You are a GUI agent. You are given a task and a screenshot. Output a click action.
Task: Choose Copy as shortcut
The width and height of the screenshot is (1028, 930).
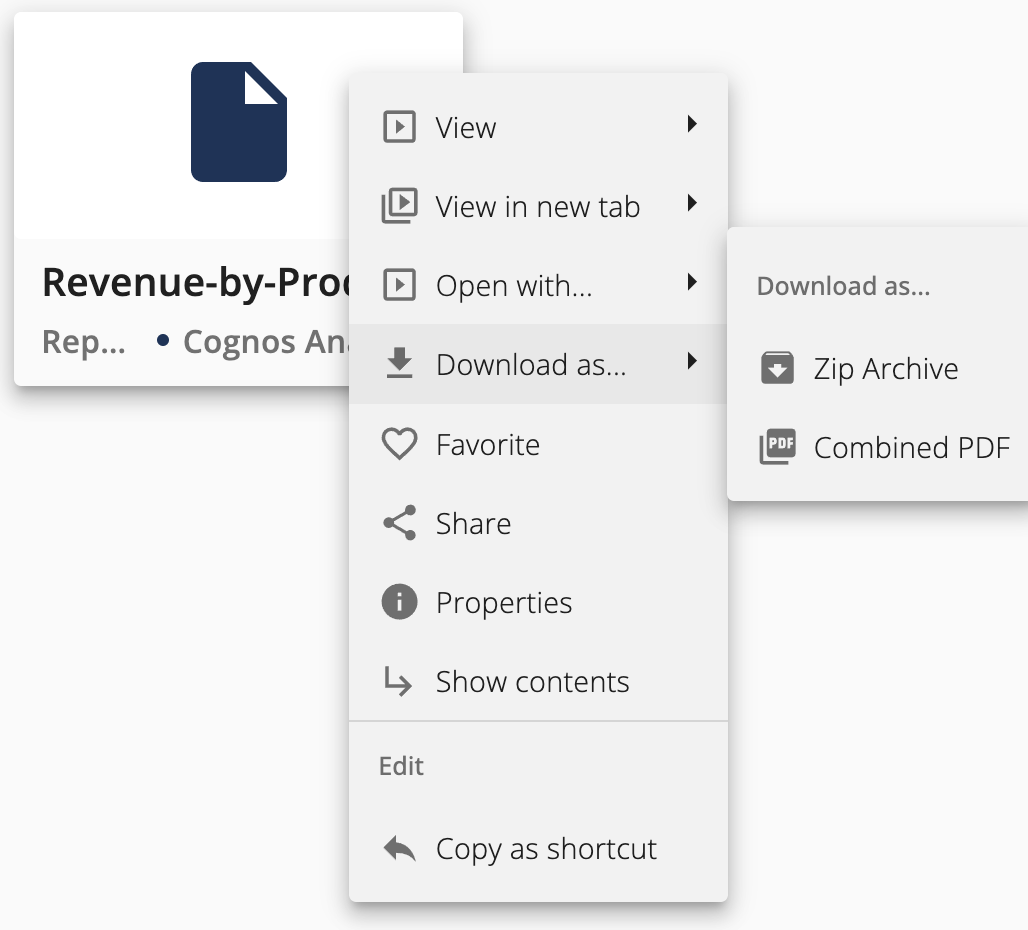click(x=538, y=849)
